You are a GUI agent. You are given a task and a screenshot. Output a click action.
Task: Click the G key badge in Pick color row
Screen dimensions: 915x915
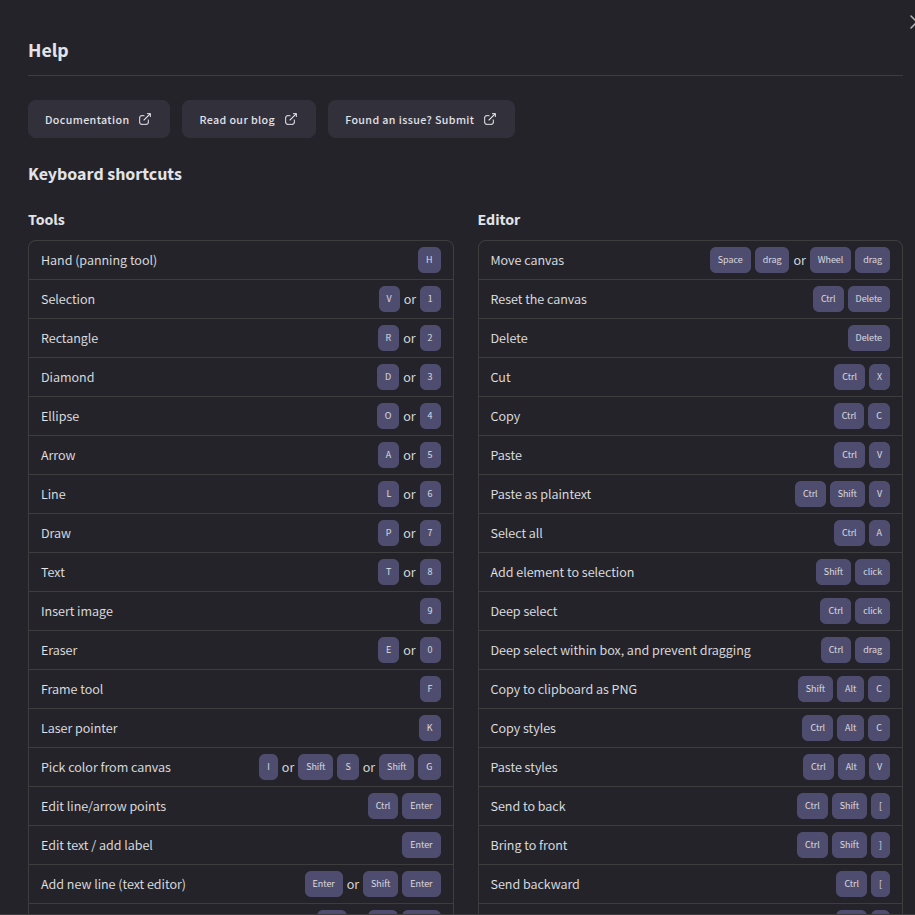click(429, 767)
